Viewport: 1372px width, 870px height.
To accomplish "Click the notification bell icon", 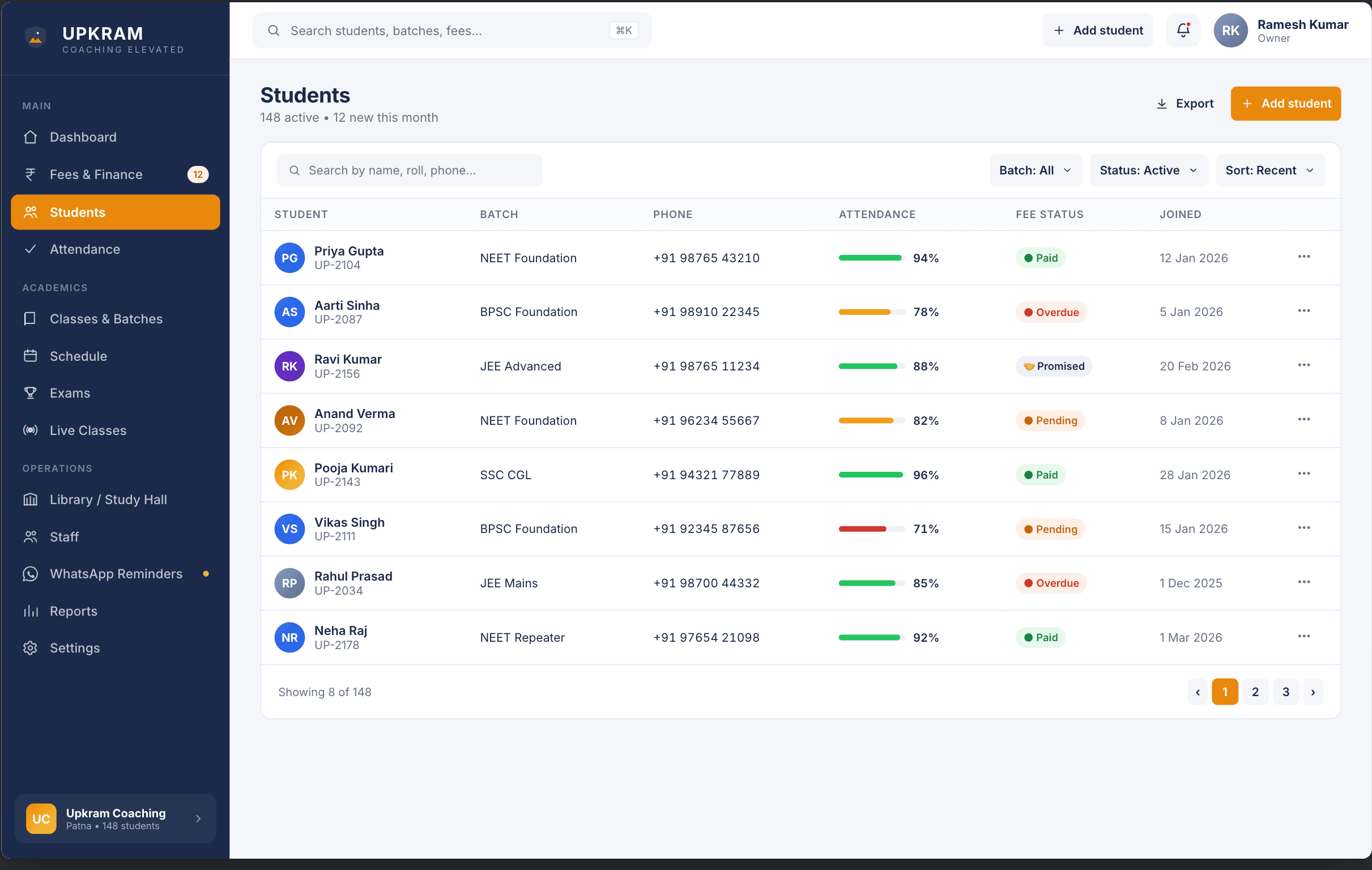I will pos(1183,30).
